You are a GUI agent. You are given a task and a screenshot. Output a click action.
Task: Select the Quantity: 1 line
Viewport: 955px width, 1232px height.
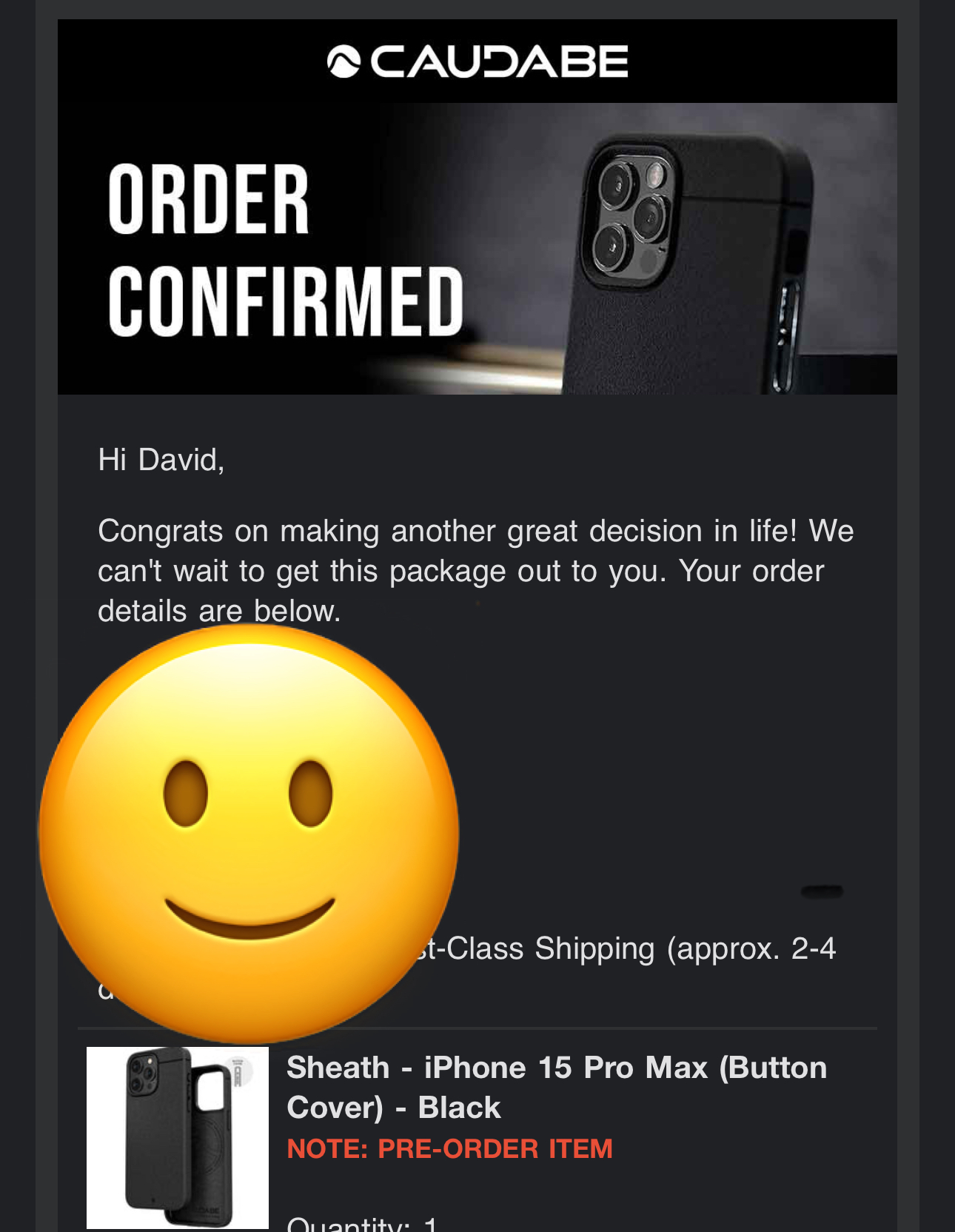point(362,1224)
